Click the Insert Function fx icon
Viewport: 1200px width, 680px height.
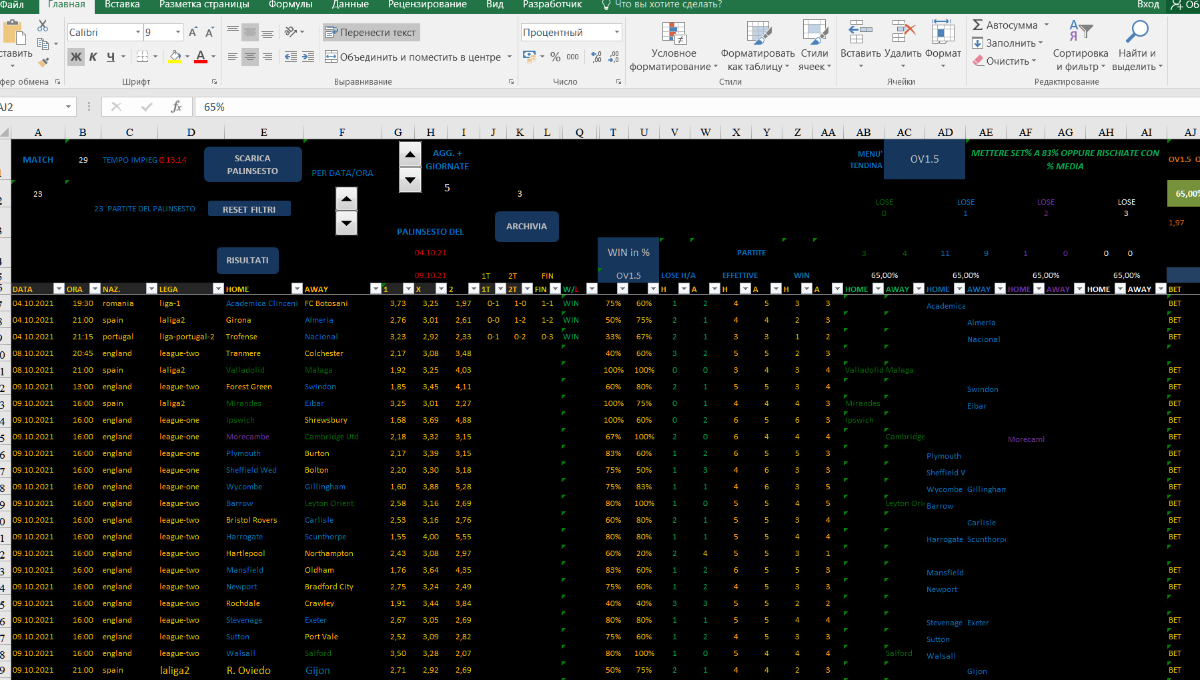tap(176, 106)
